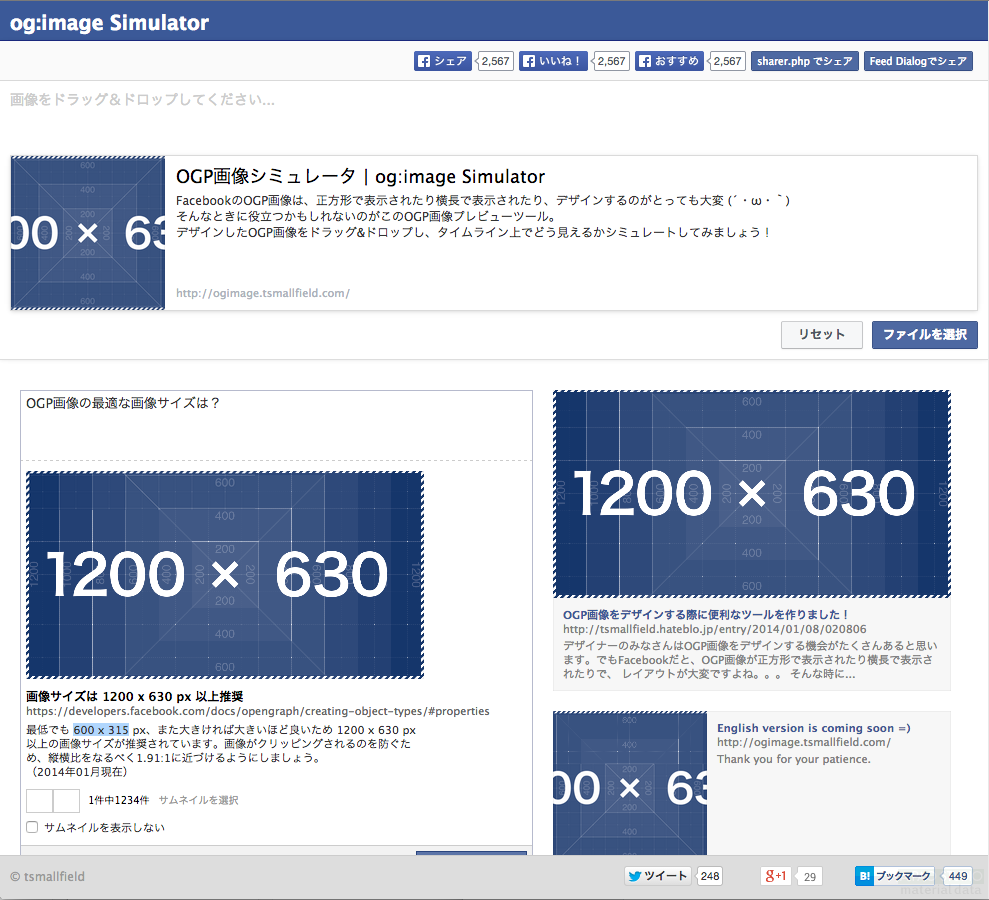
Task: Open OGP画像をデザインする際に便利なツールを作りました！ link
Action: click(706, 615)
